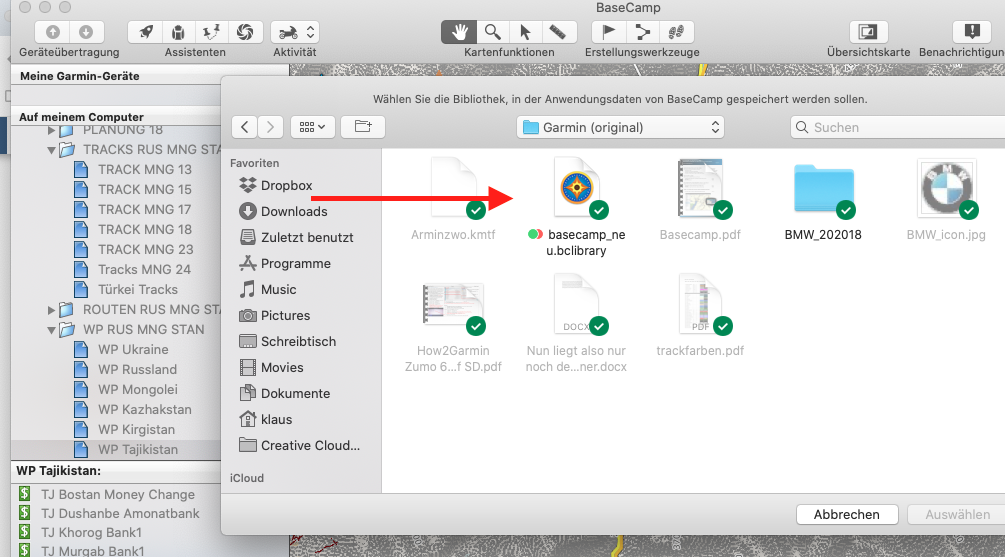
Task: Open Creative Cloud folder in sidebar
Action: point(299,445)
